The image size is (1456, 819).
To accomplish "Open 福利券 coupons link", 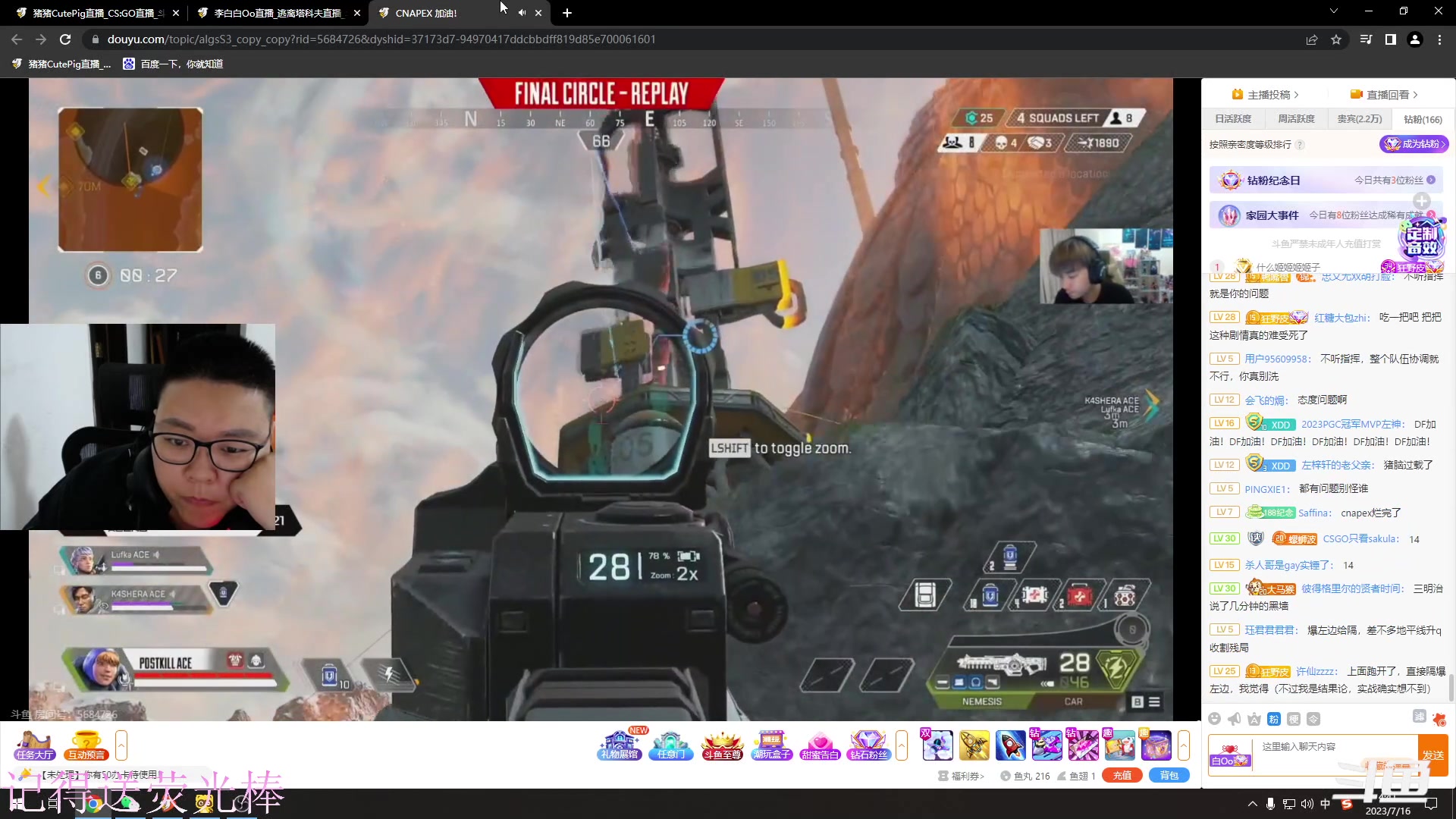I will point(961,776).
